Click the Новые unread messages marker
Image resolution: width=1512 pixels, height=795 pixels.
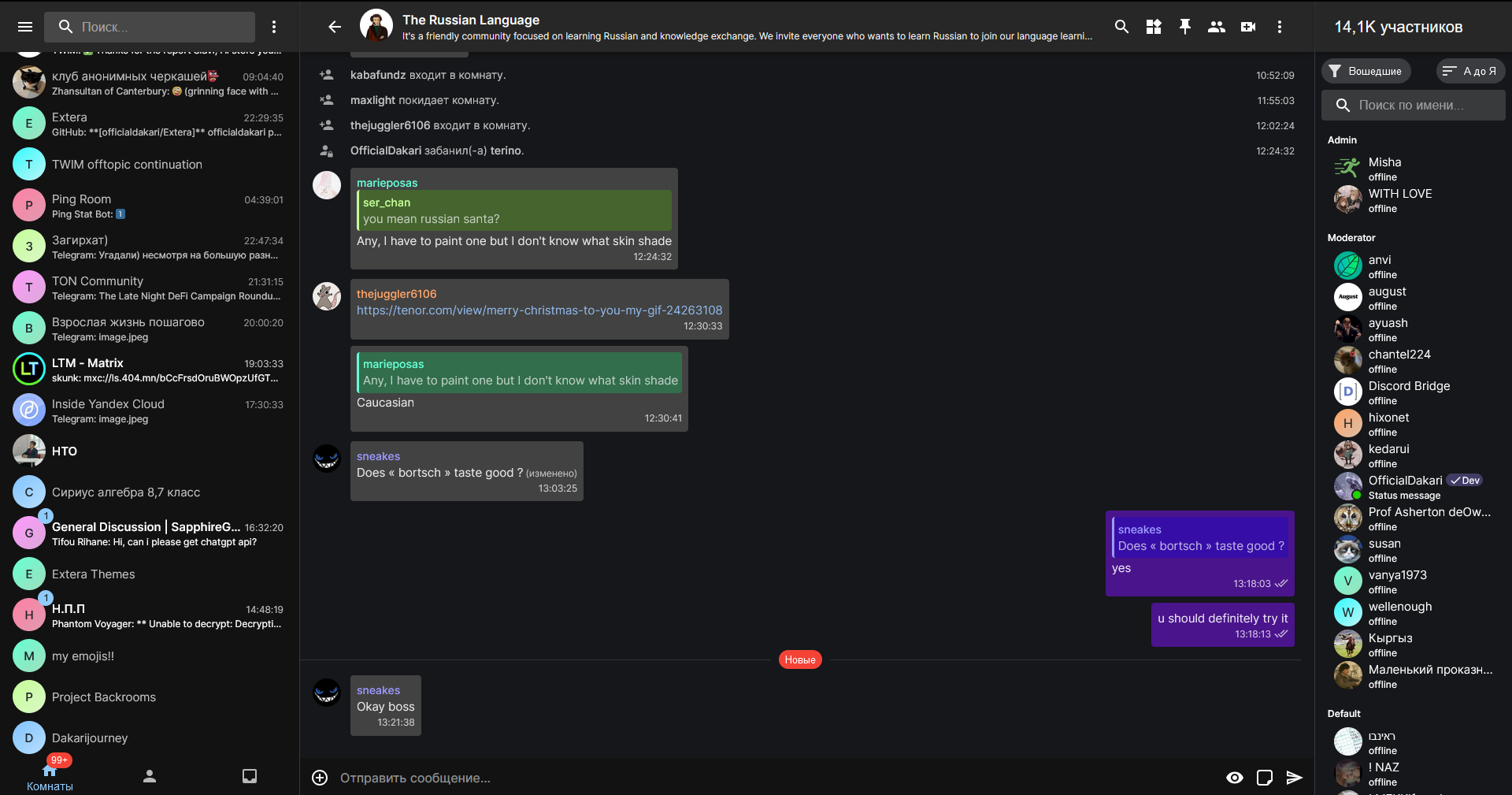(799, 659)
